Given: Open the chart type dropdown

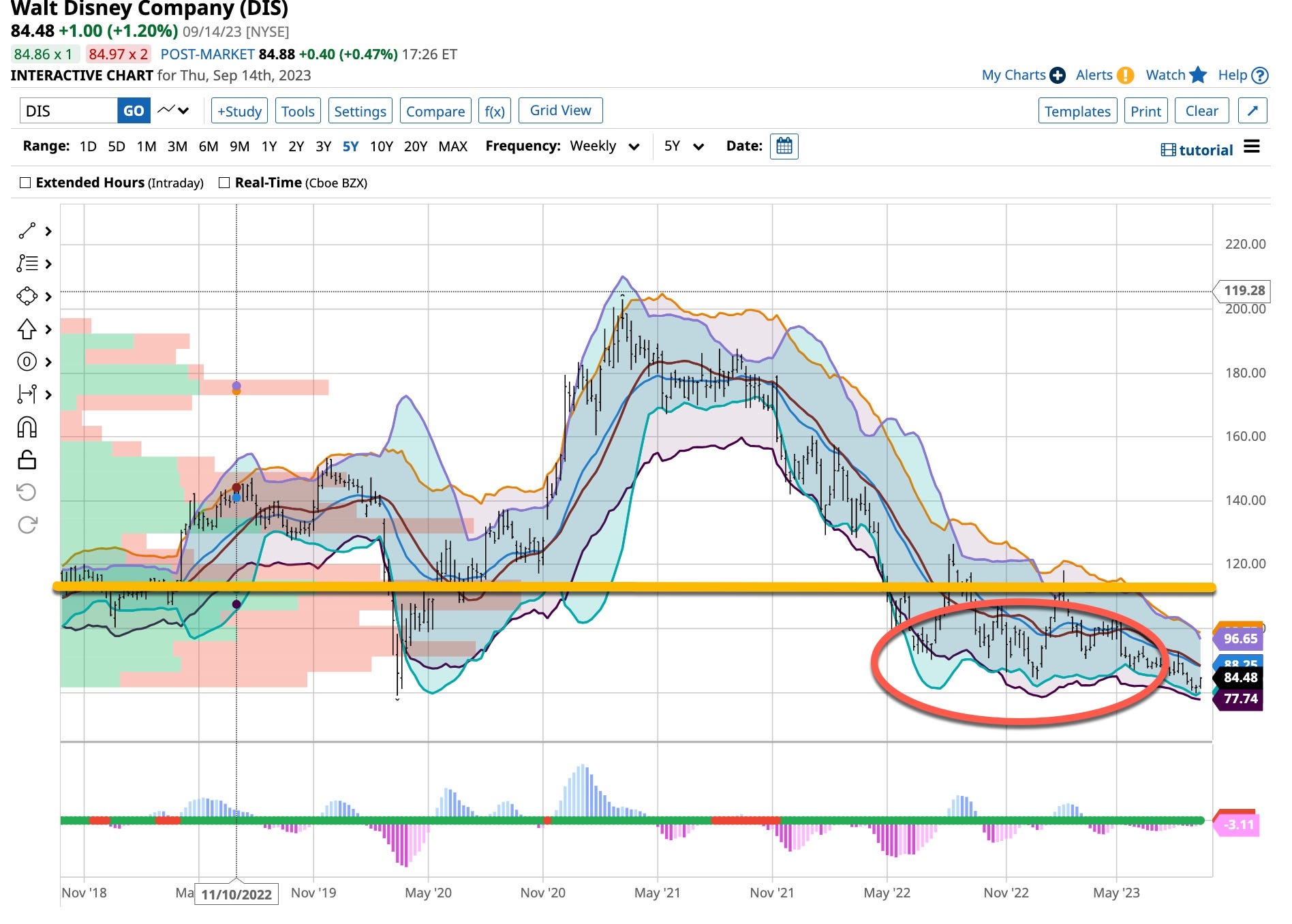Looking at the screenshot, I should coord(174,110).
